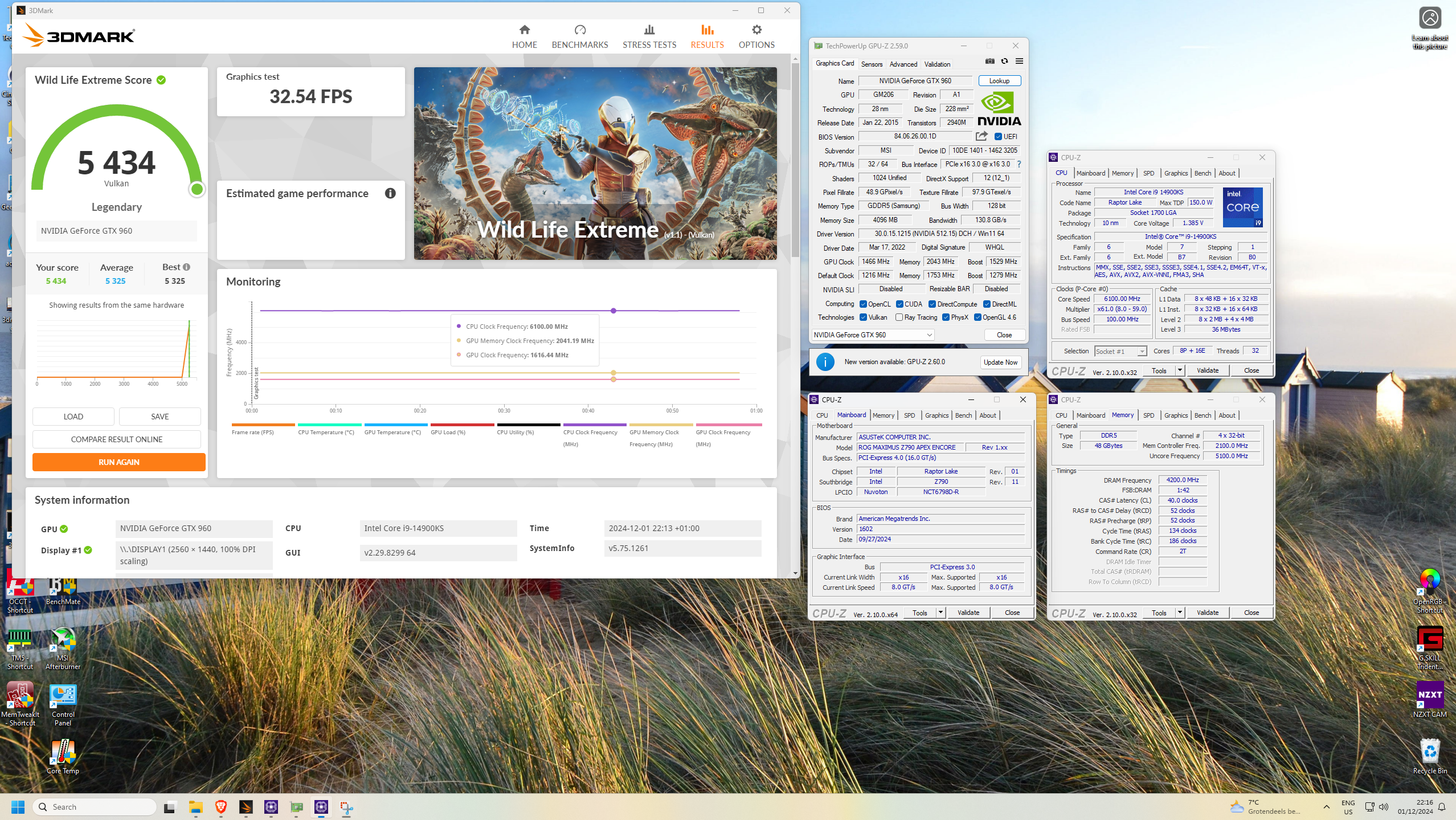The width and height of the screenshot is (1456, 820).
Task: Open File Explorer from taskbar
Action: [x=195, y=806]
